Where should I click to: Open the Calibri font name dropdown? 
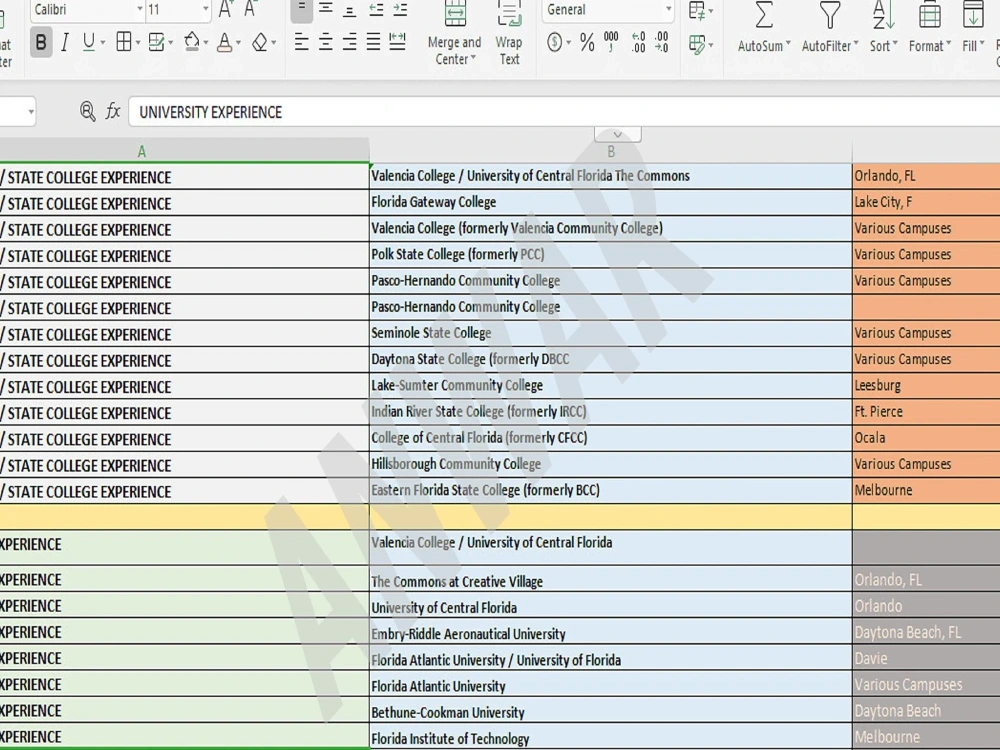(140, 10)
